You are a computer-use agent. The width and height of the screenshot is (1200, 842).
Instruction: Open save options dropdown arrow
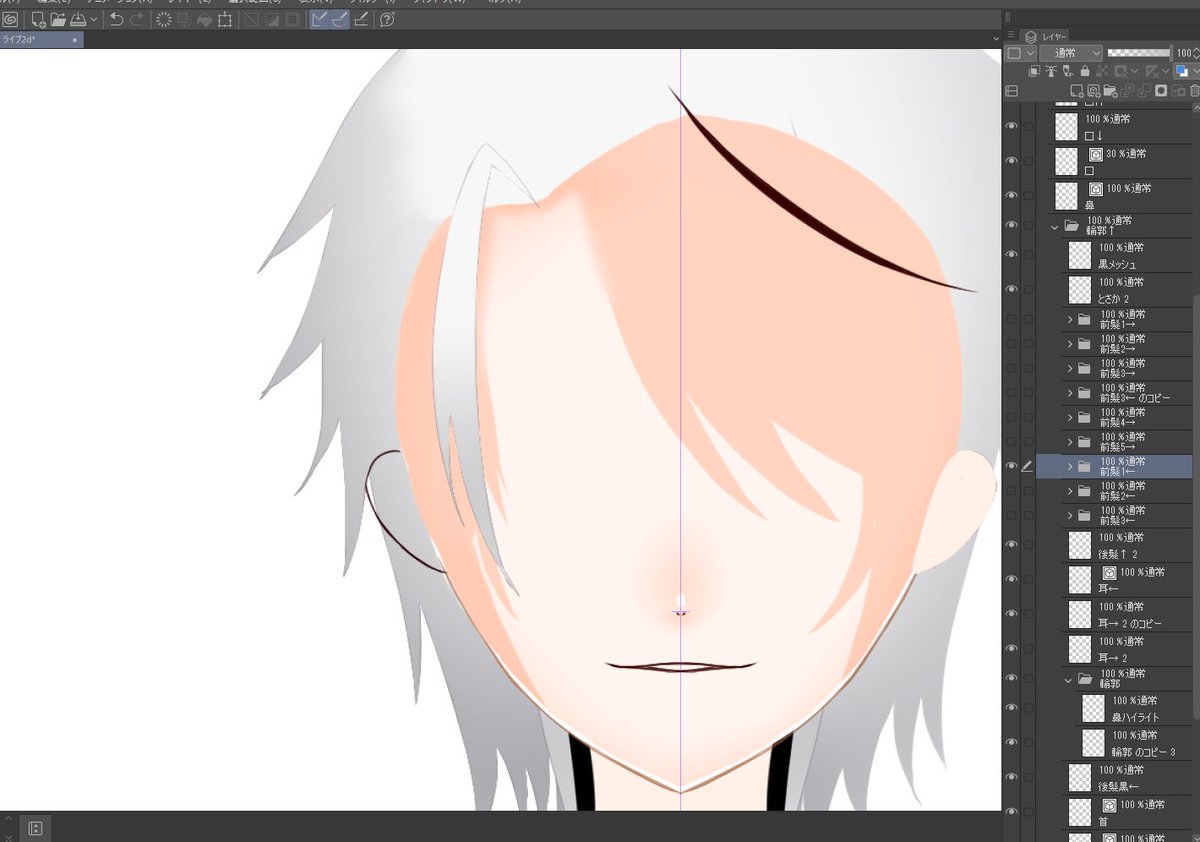click(x=94, y=20)
